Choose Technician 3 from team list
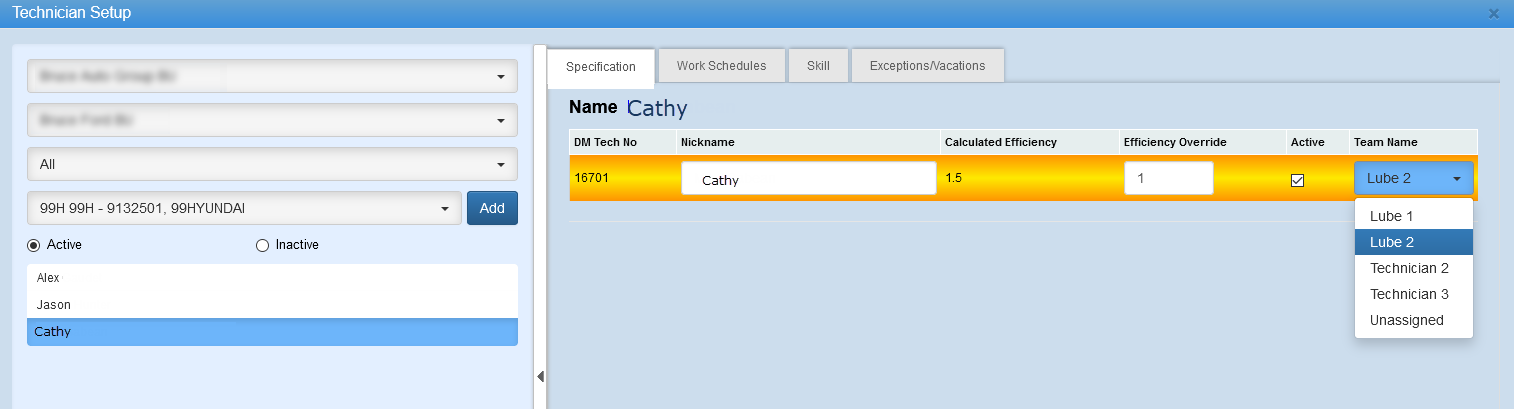This screenshot has width=1514, height=409. point(1409,294)
